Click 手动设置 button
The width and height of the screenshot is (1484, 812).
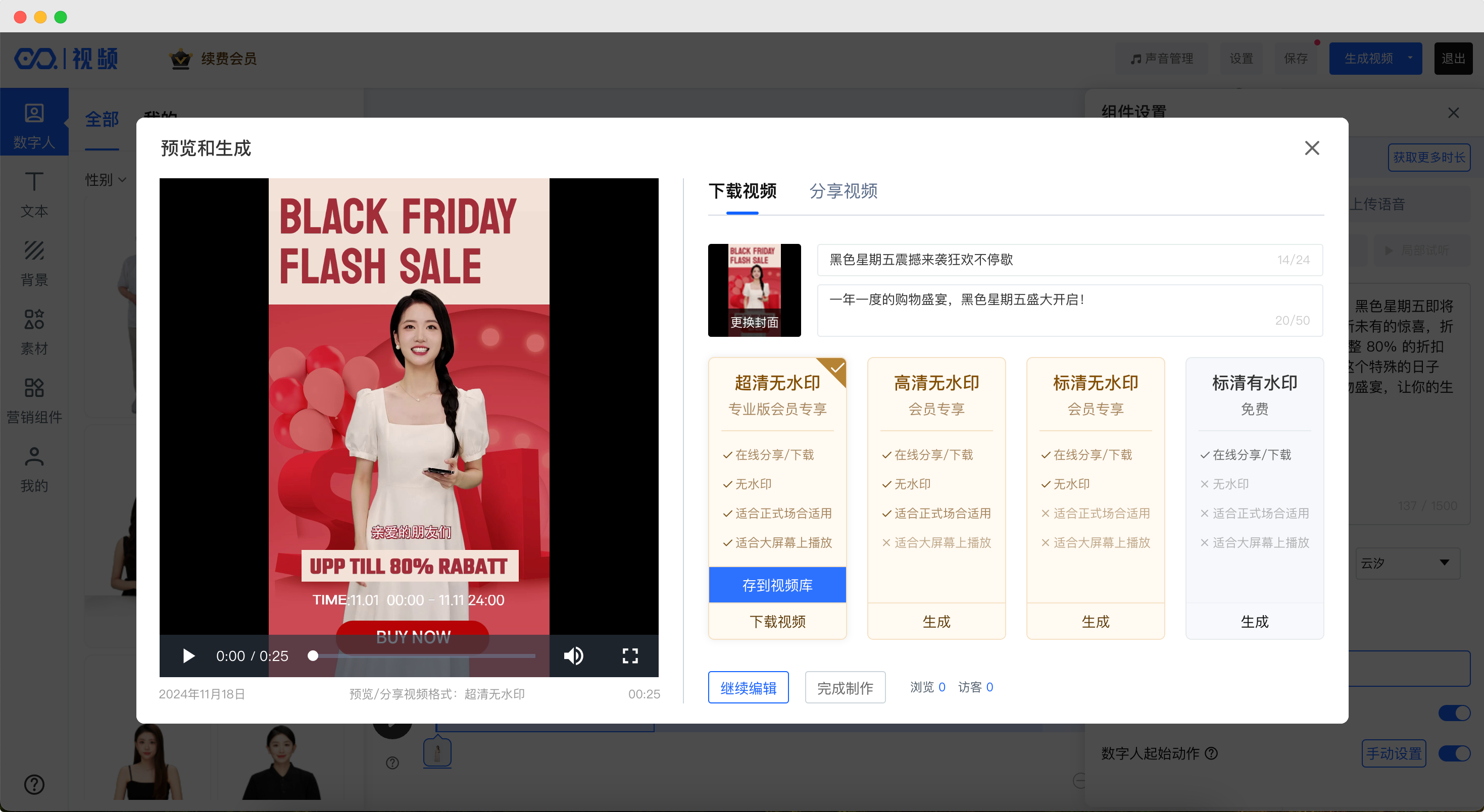click(1394, 753)
